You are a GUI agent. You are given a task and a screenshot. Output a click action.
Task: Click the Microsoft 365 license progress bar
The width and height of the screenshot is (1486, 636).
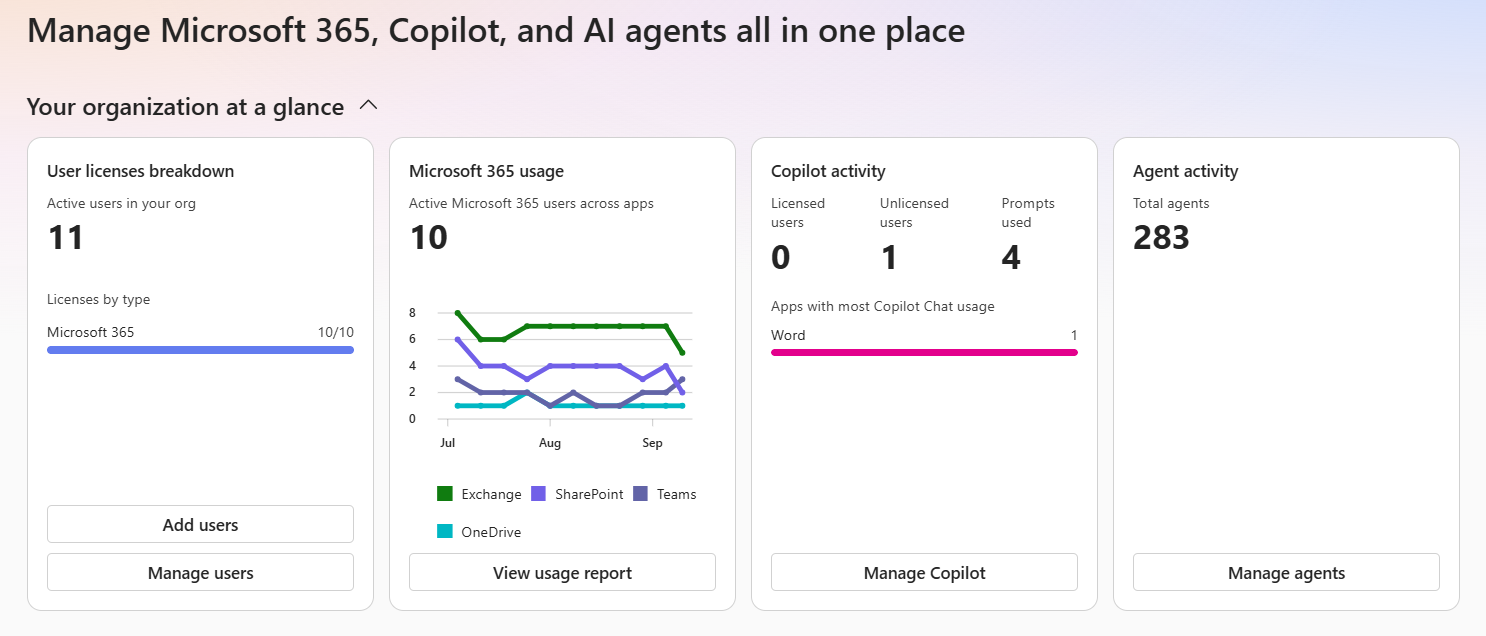[x=200, y=350]
